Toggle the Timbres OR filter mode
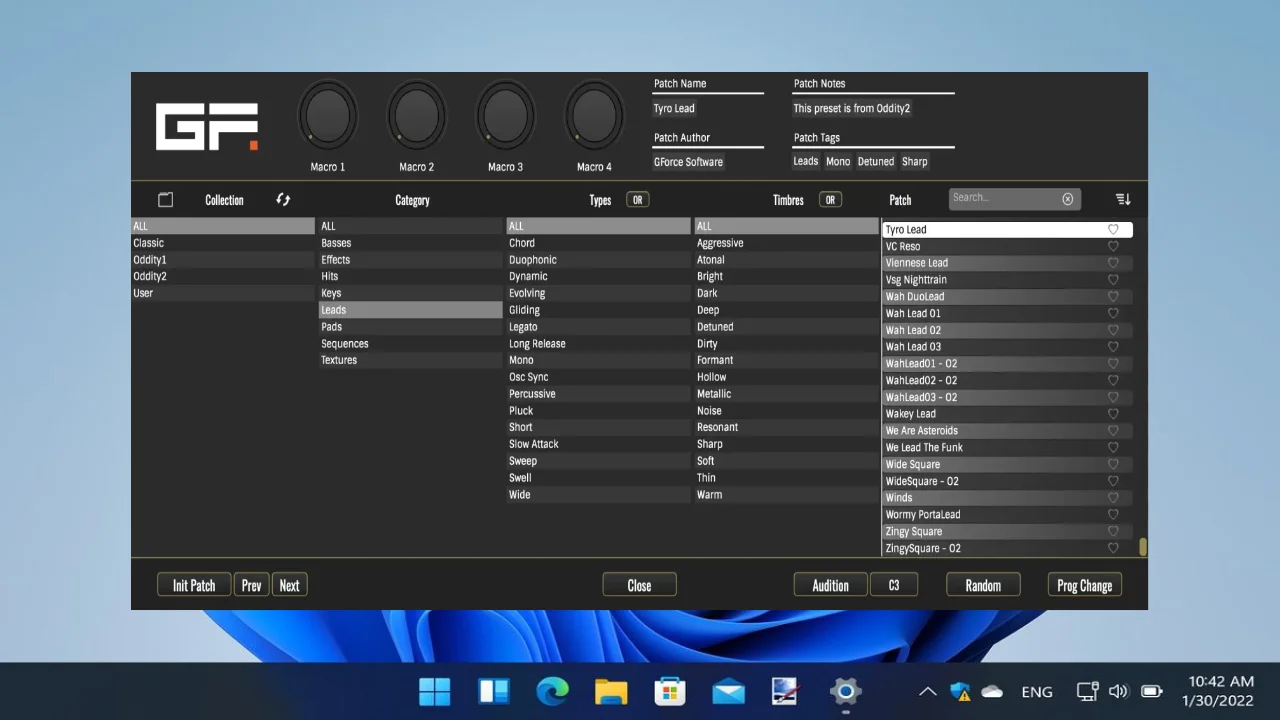Viewport: 1280px width, 720px height. click(830, 200)
